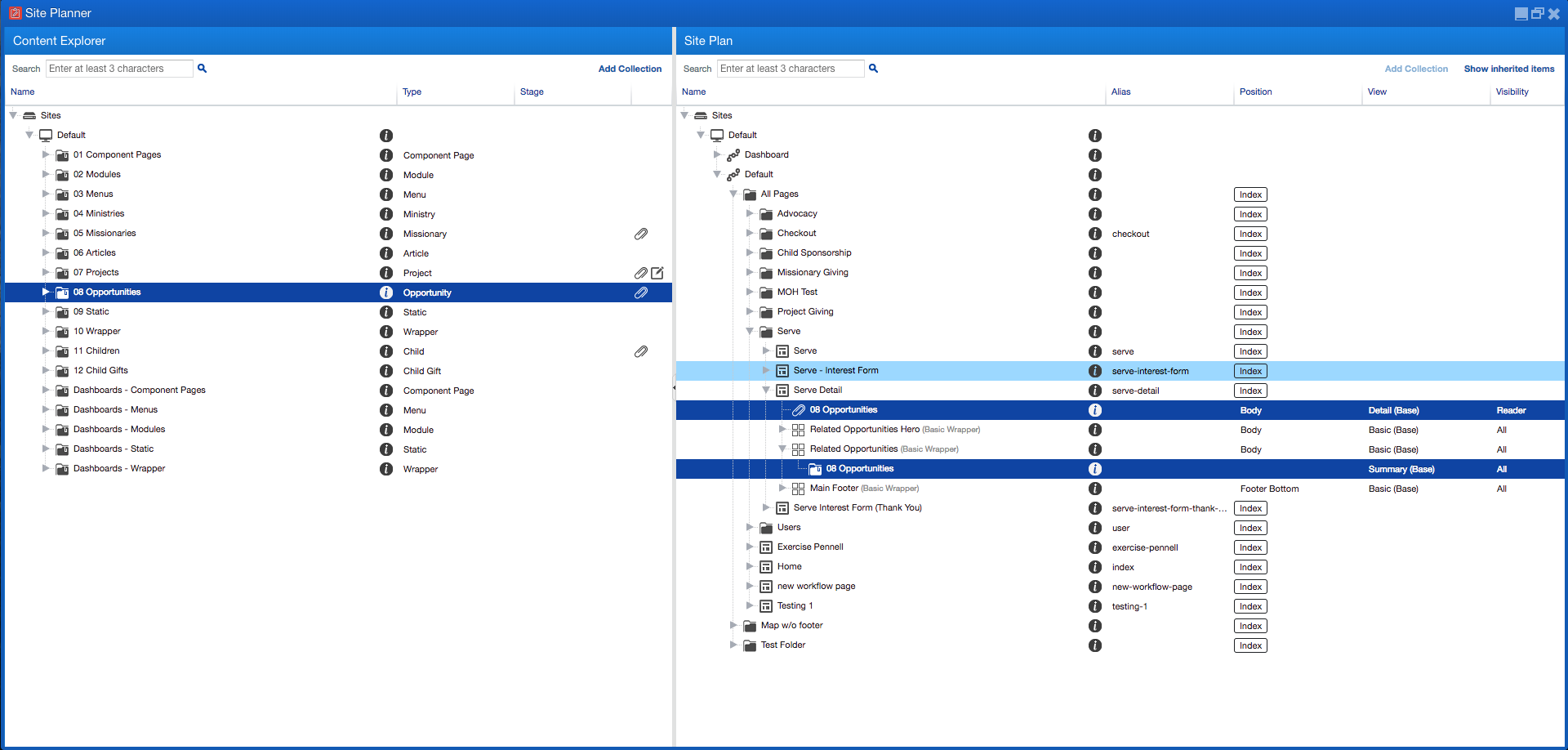Image resolution: width=1568 pixels, height=750 pixels.
Task: Collapse panel using center divider arrow
Action: tap(674, 387)
